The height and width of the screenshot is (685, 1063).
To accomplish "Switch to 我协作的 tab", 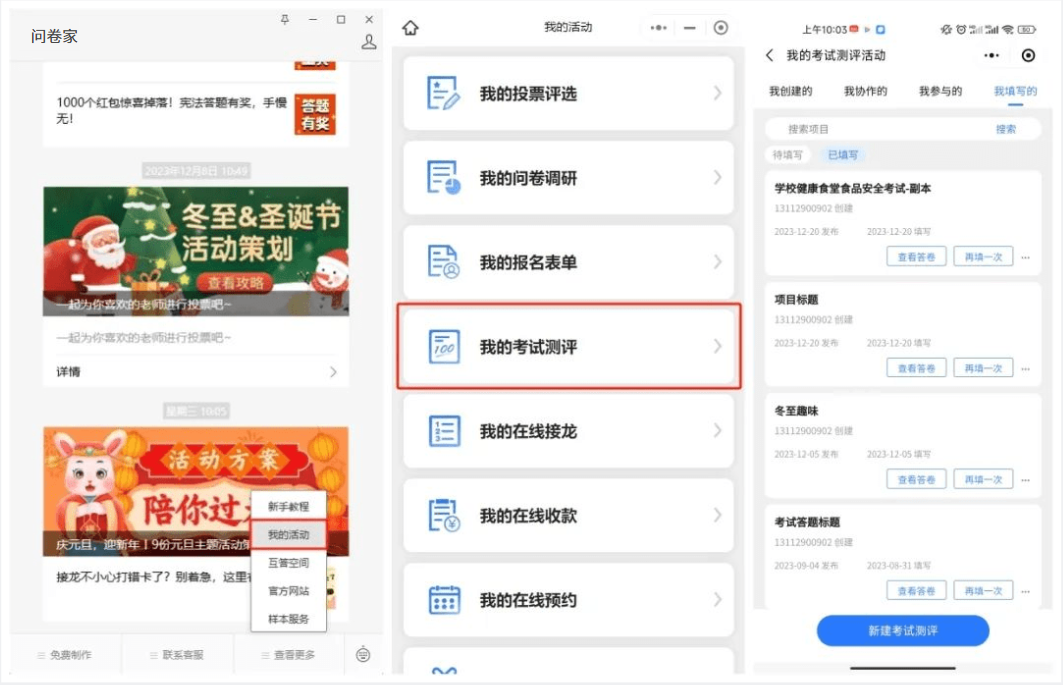I will click(866, 91).
